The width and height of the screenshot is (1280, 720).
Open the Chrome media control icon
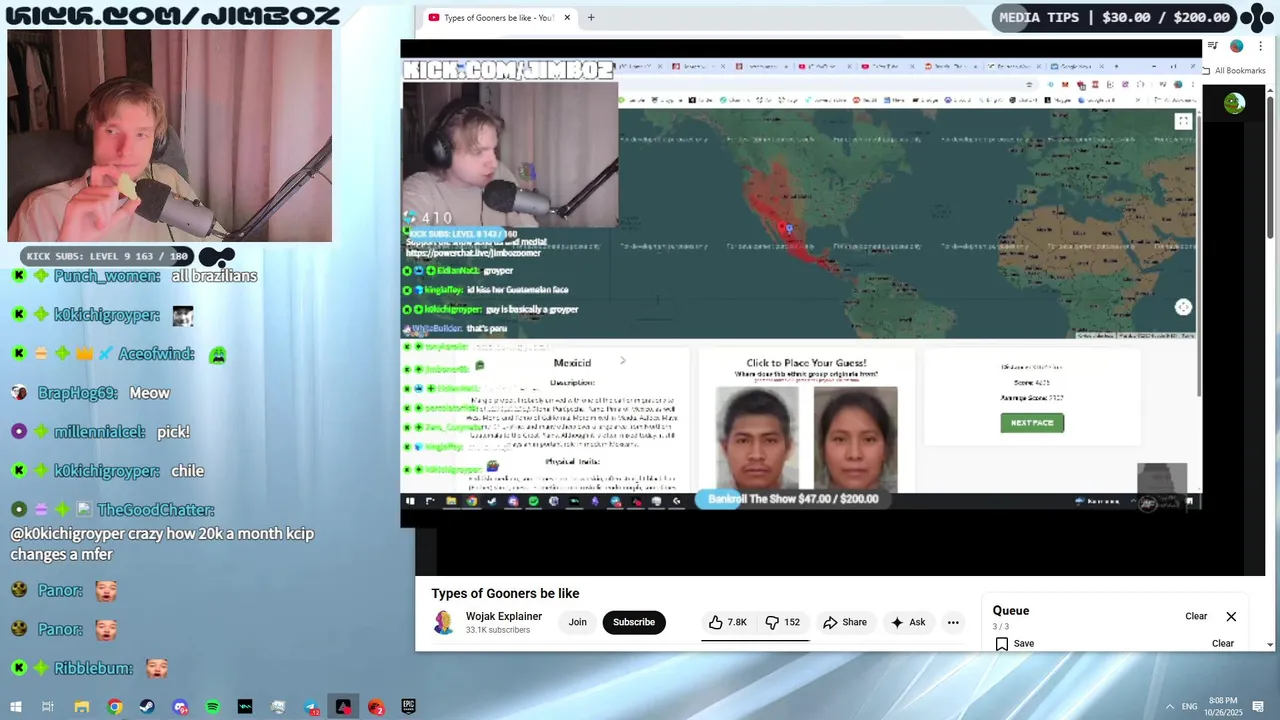click(1213, 46)
